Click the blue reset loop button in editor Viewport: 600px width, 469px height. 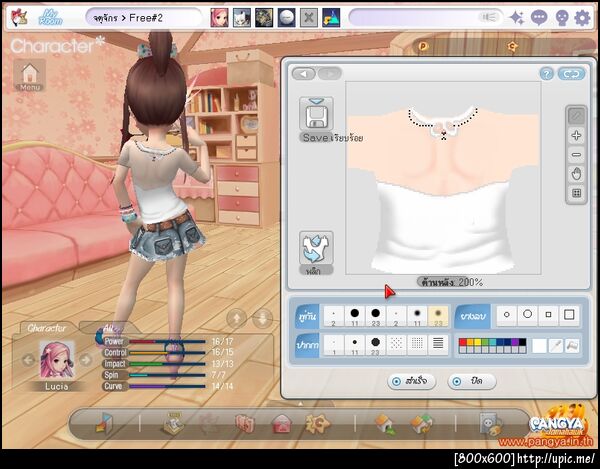571,74
